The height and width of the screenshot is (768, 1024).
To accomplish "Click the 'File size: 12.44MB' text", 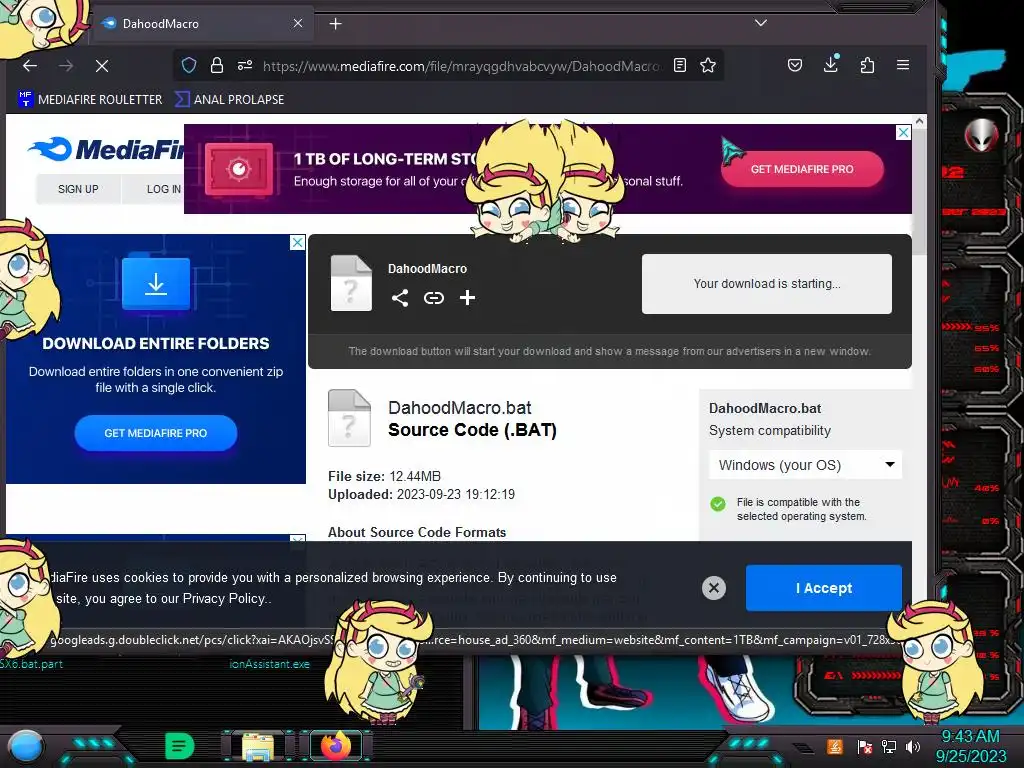I will coord(384,476).
